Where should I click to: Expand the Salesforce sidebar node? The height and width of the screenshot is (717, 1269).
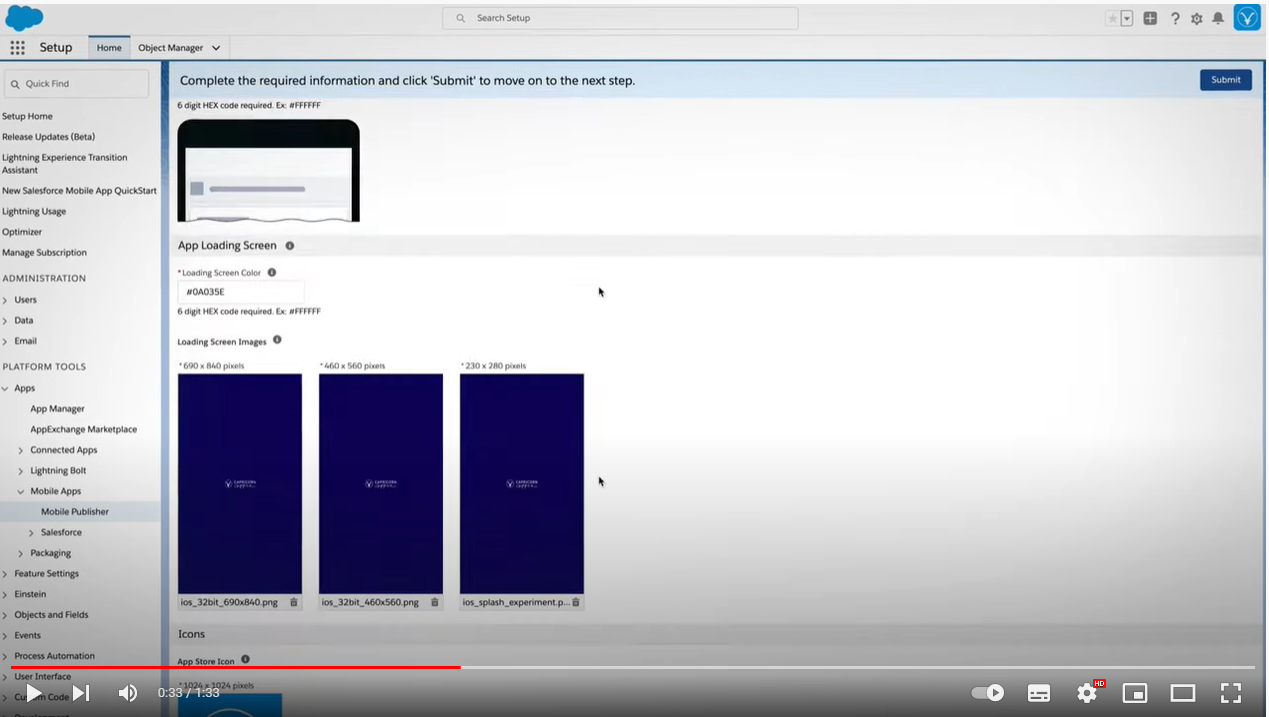31,533
